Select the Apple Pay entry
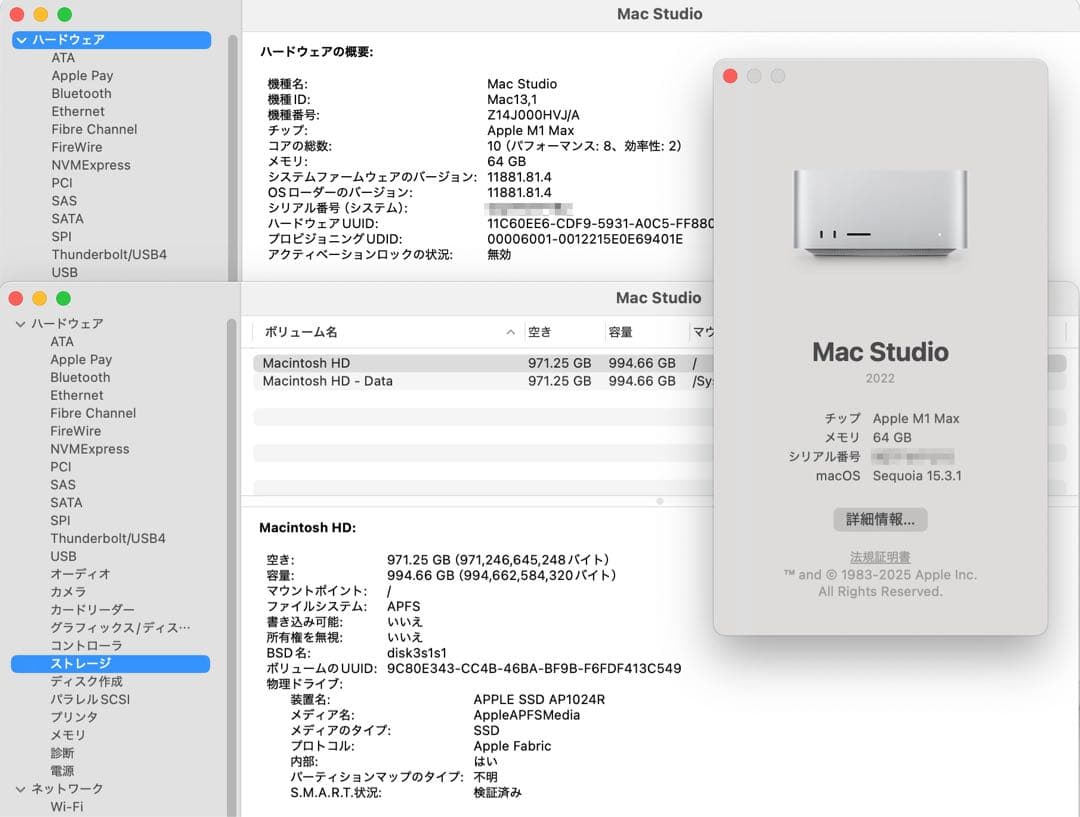 click(x=83, y=359)
